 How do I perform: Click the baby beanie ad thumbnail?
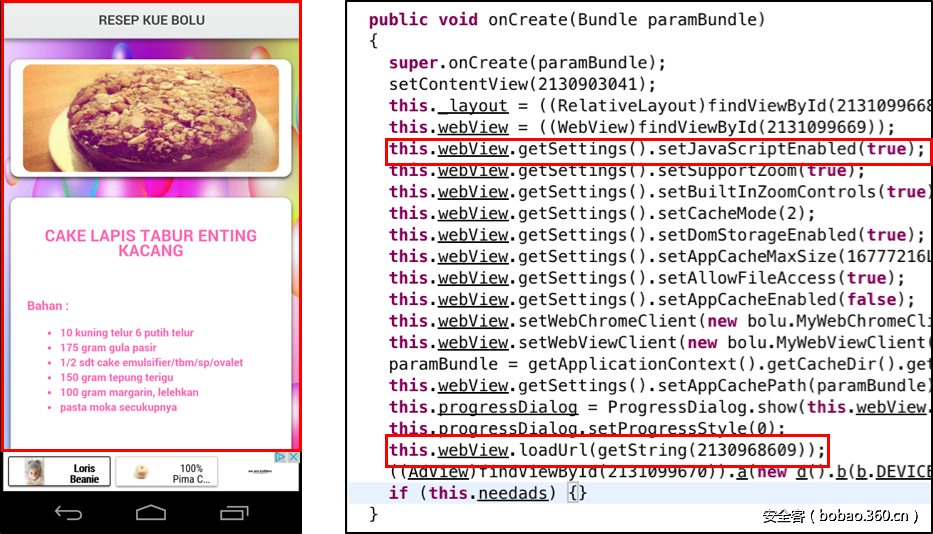(x=34, y=472)
